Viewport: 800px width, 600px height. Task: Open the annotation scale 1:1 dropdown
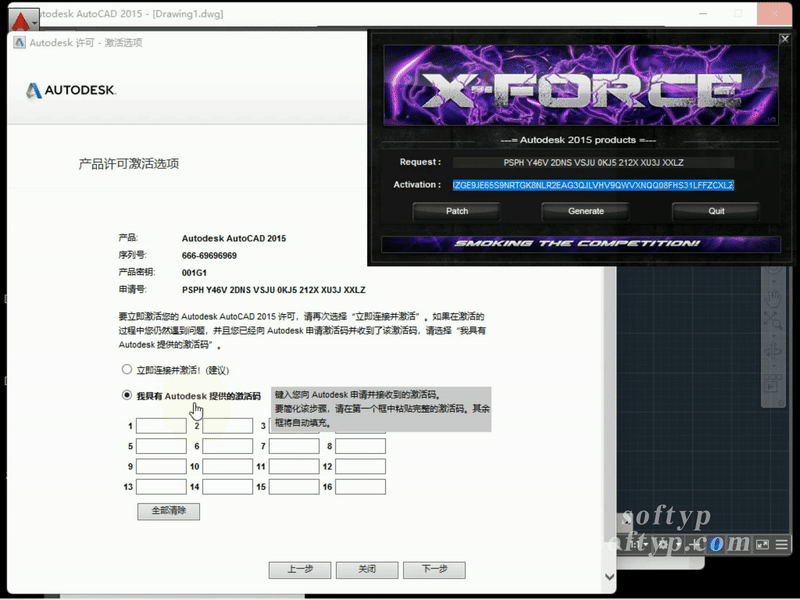click(639, 545)
